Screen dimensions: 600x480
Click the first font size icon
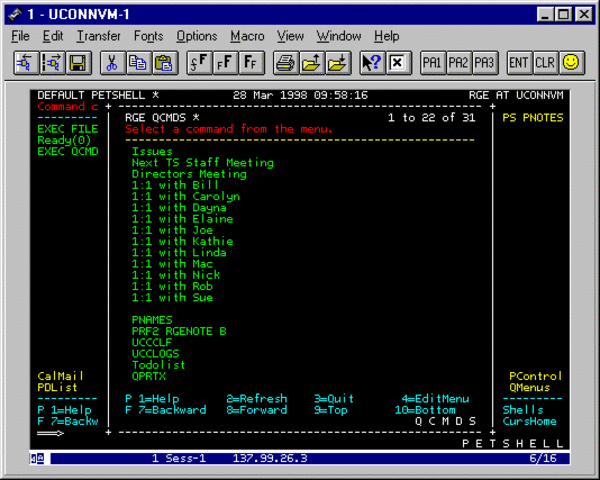click(x=199, y=63)
